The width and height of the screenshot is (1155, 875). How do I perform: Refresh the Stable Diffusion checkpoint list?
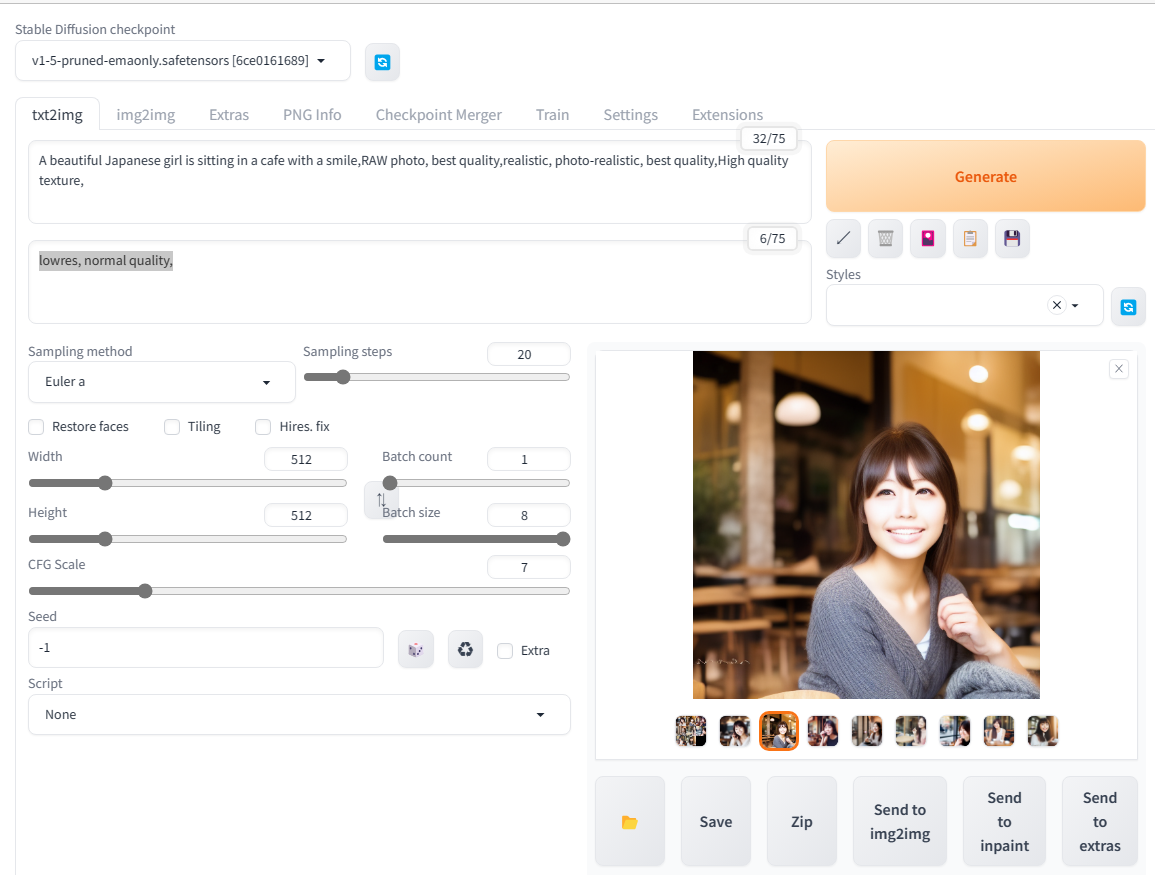[382, 62]
